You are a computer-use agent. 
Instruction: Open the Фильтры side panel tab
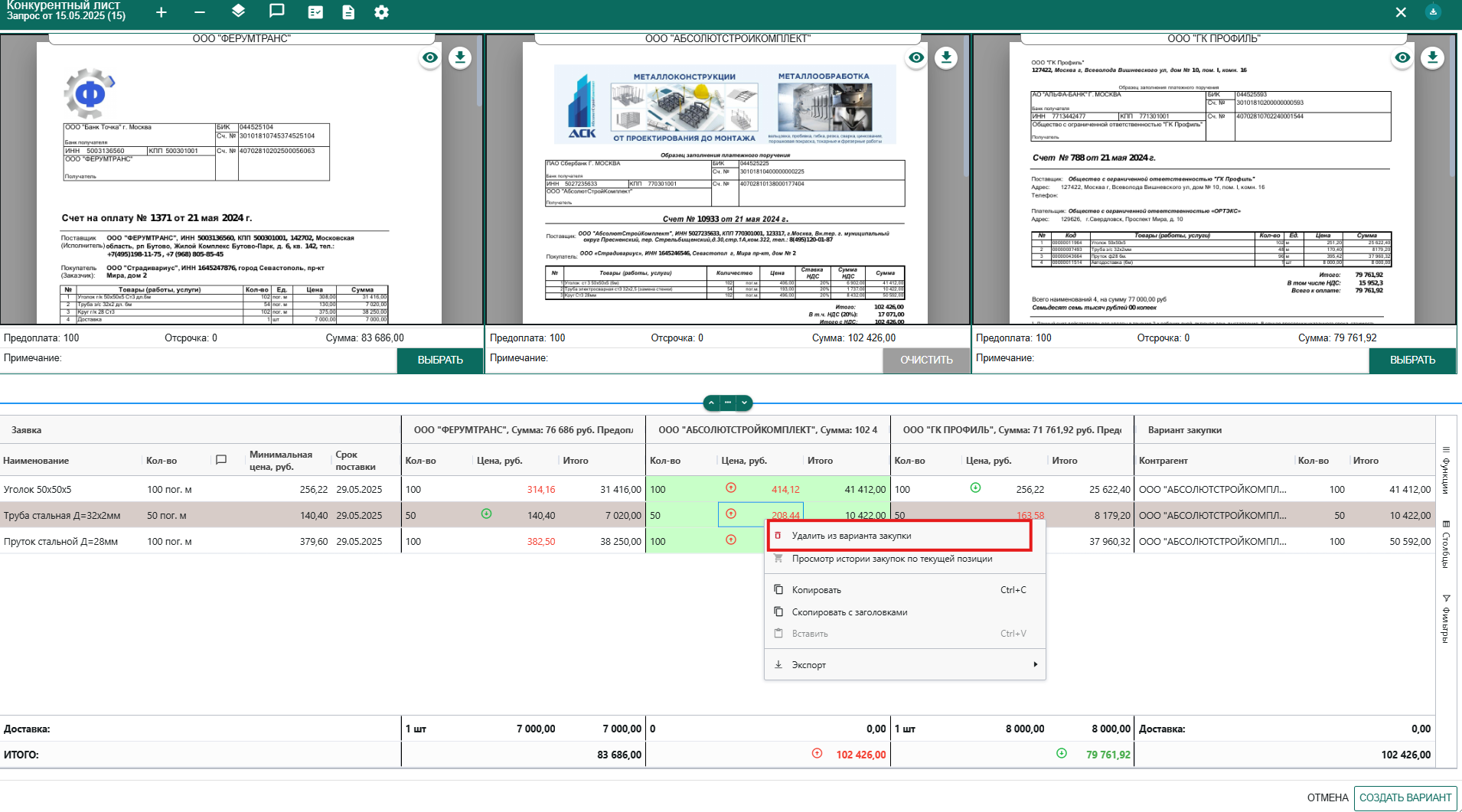[1446, 619]
